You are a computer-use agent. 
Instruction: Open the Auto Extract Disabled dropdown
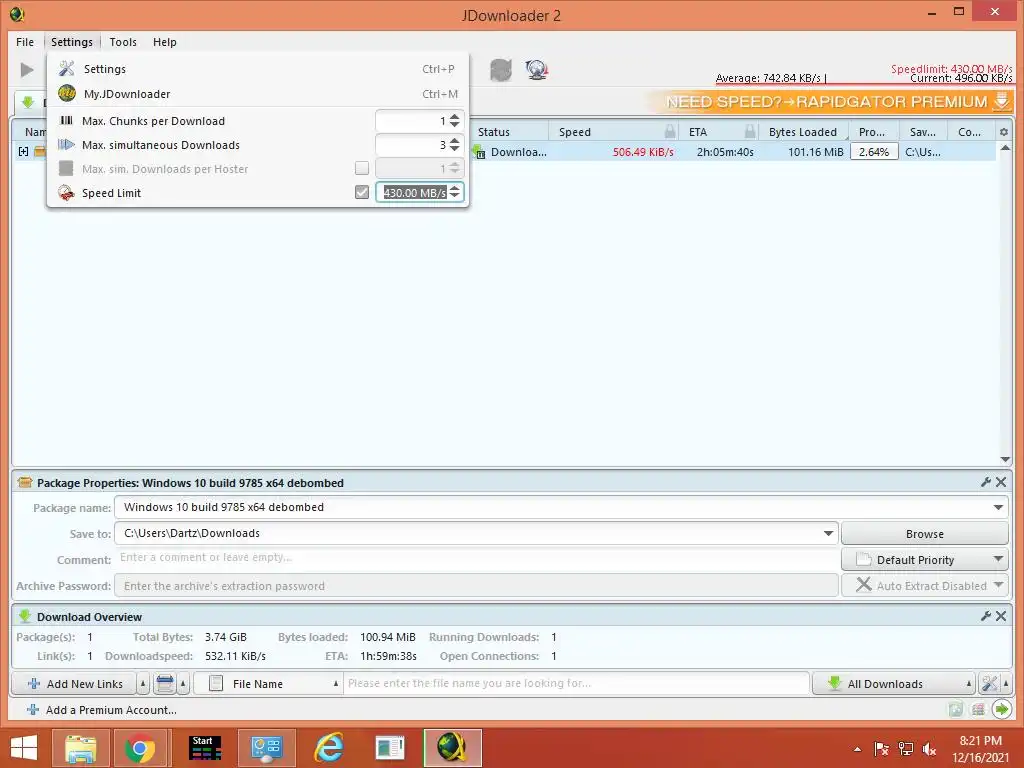[x=925, y=586]
